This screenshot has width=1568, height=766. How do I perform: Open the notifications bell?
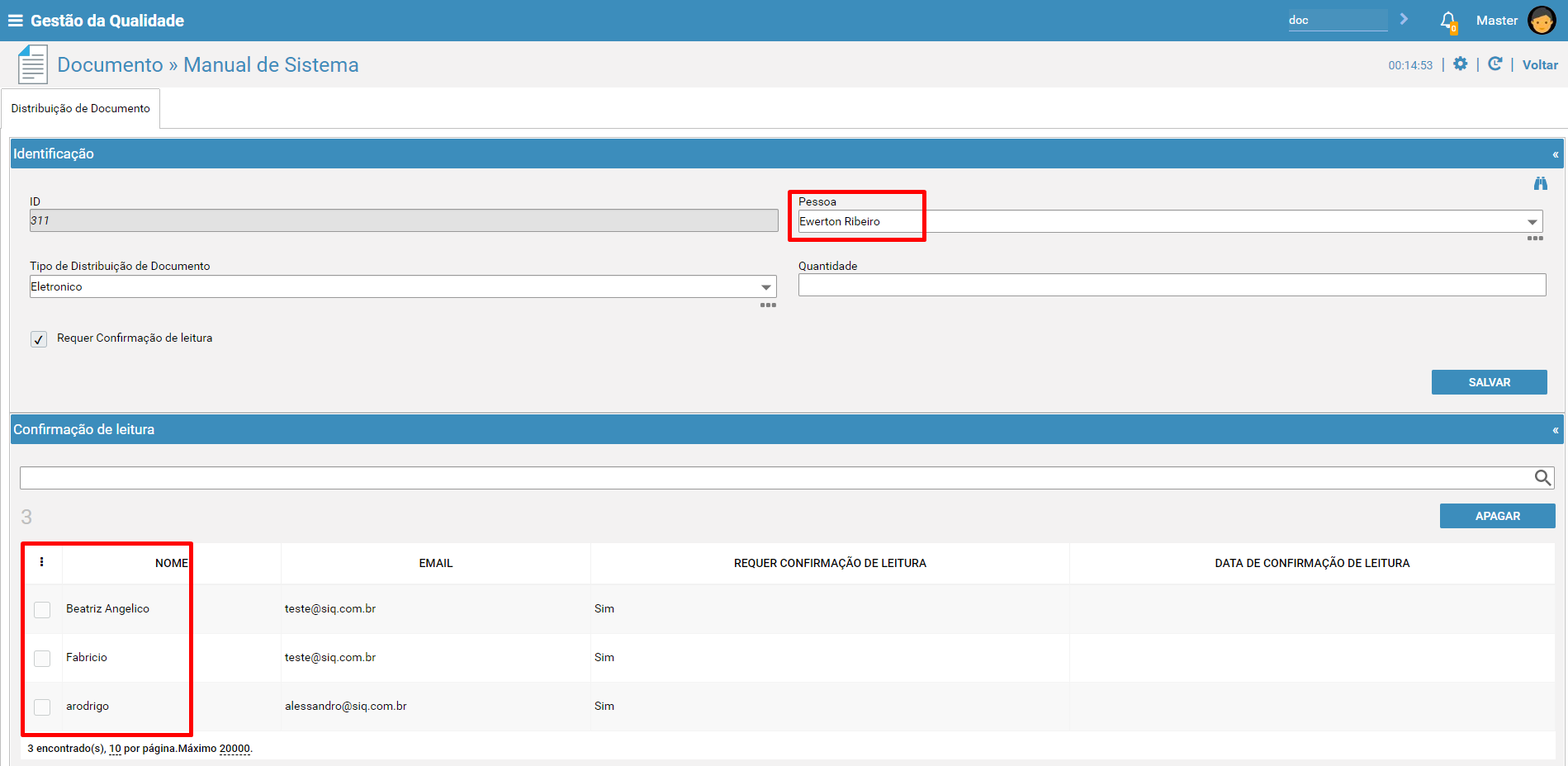(1448, 21)
